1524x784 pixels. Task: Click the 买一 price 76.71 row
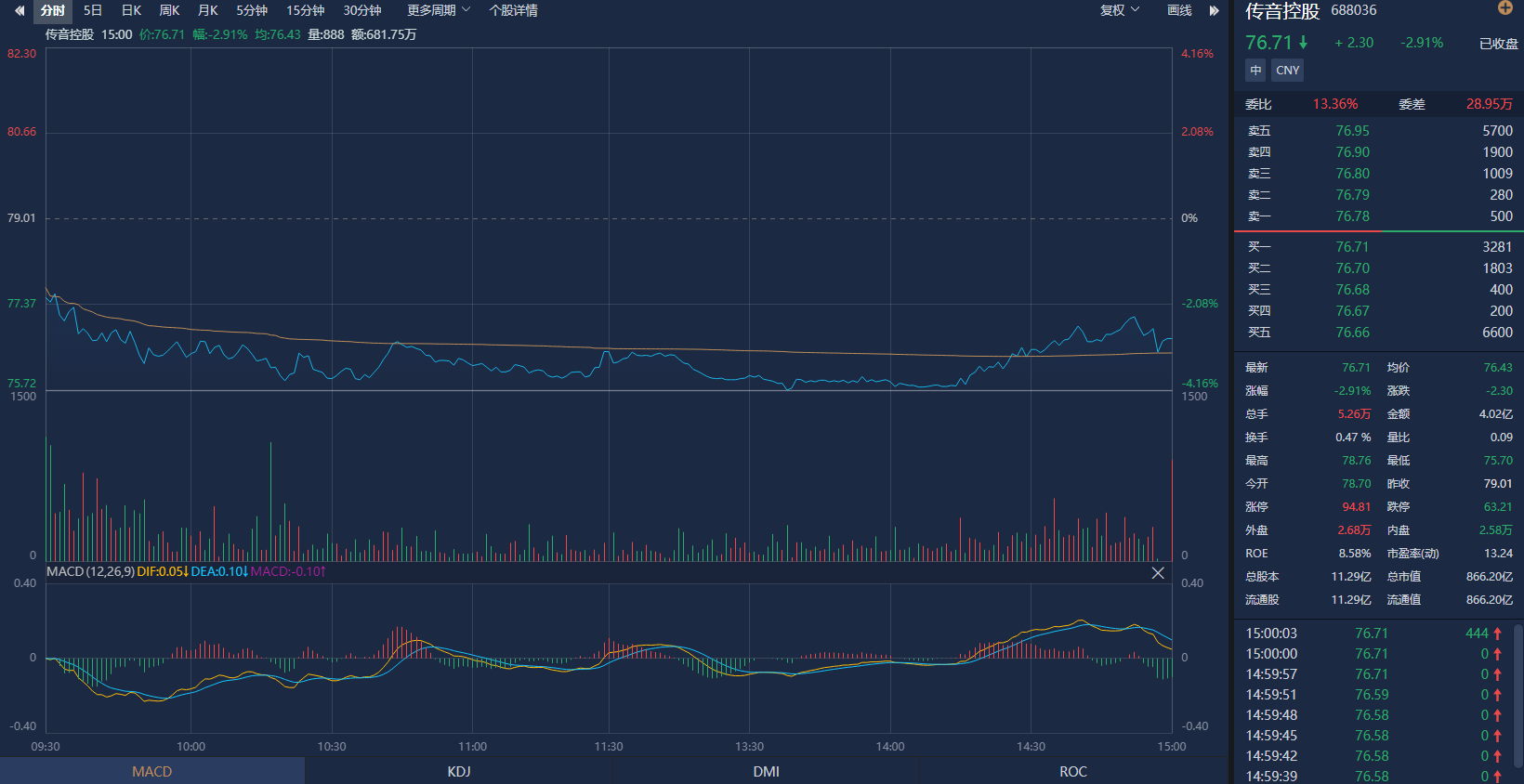click(x=1379, y=247)
